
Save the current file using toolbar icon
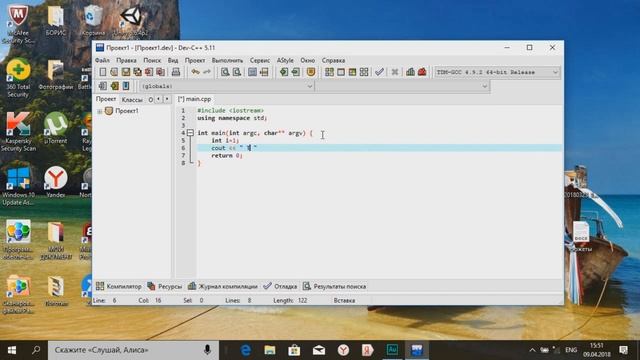tap(126, 72)
